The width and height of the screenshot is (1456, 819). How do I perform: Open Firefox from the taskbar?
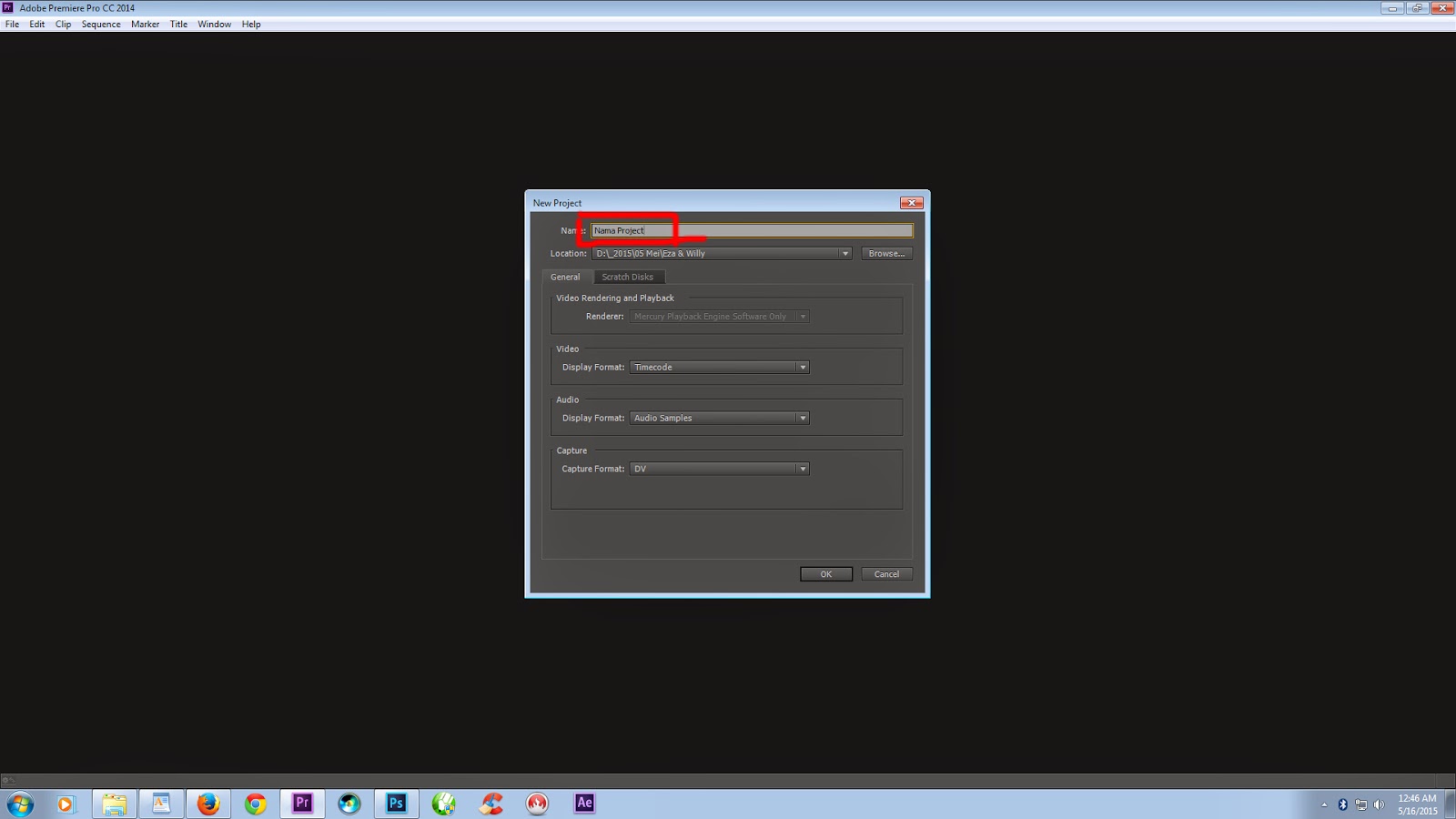click(x=208, y=804)
